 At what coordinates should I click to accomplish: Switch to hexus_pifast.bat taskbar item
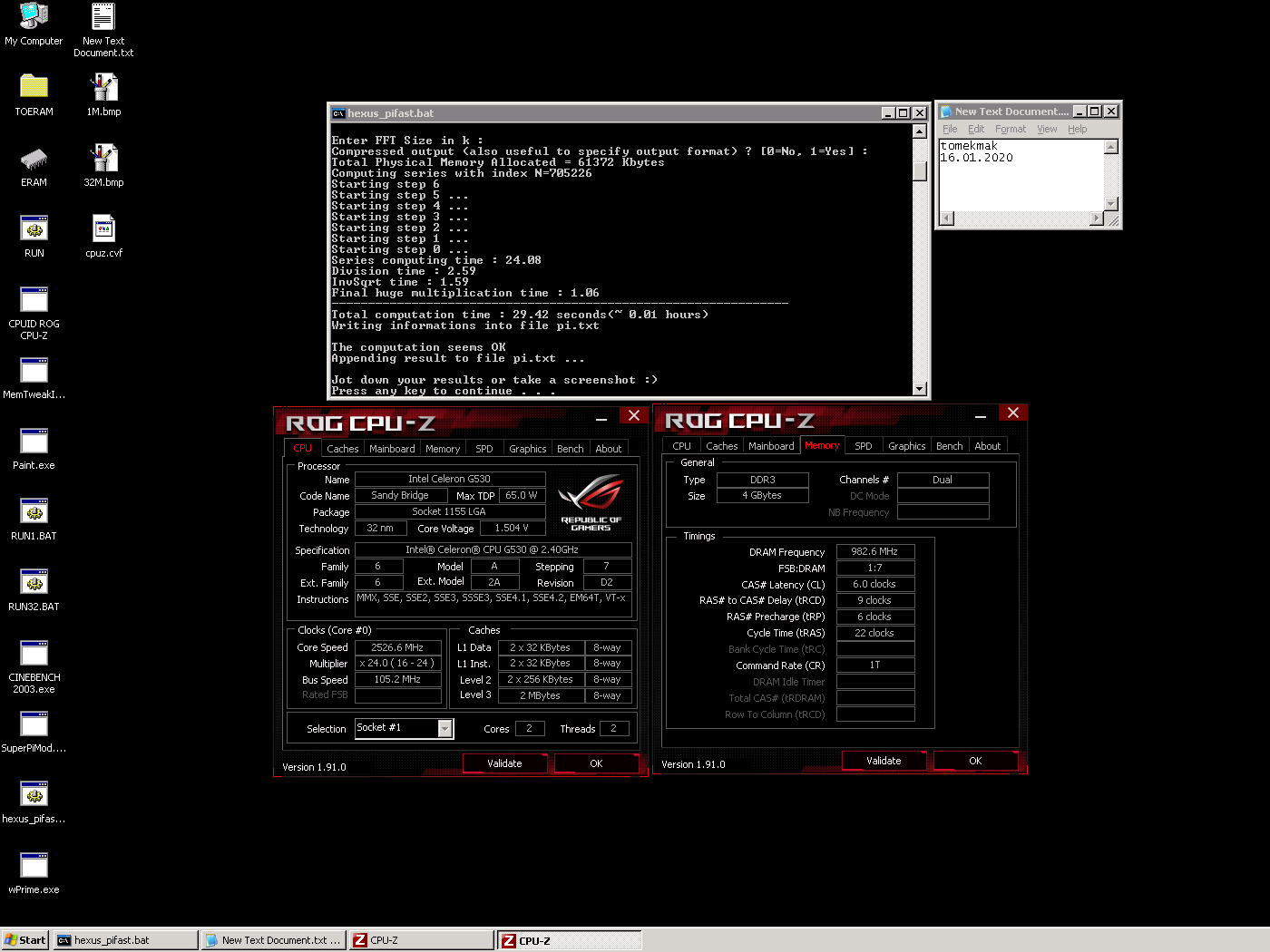click(x=125, y=940)
